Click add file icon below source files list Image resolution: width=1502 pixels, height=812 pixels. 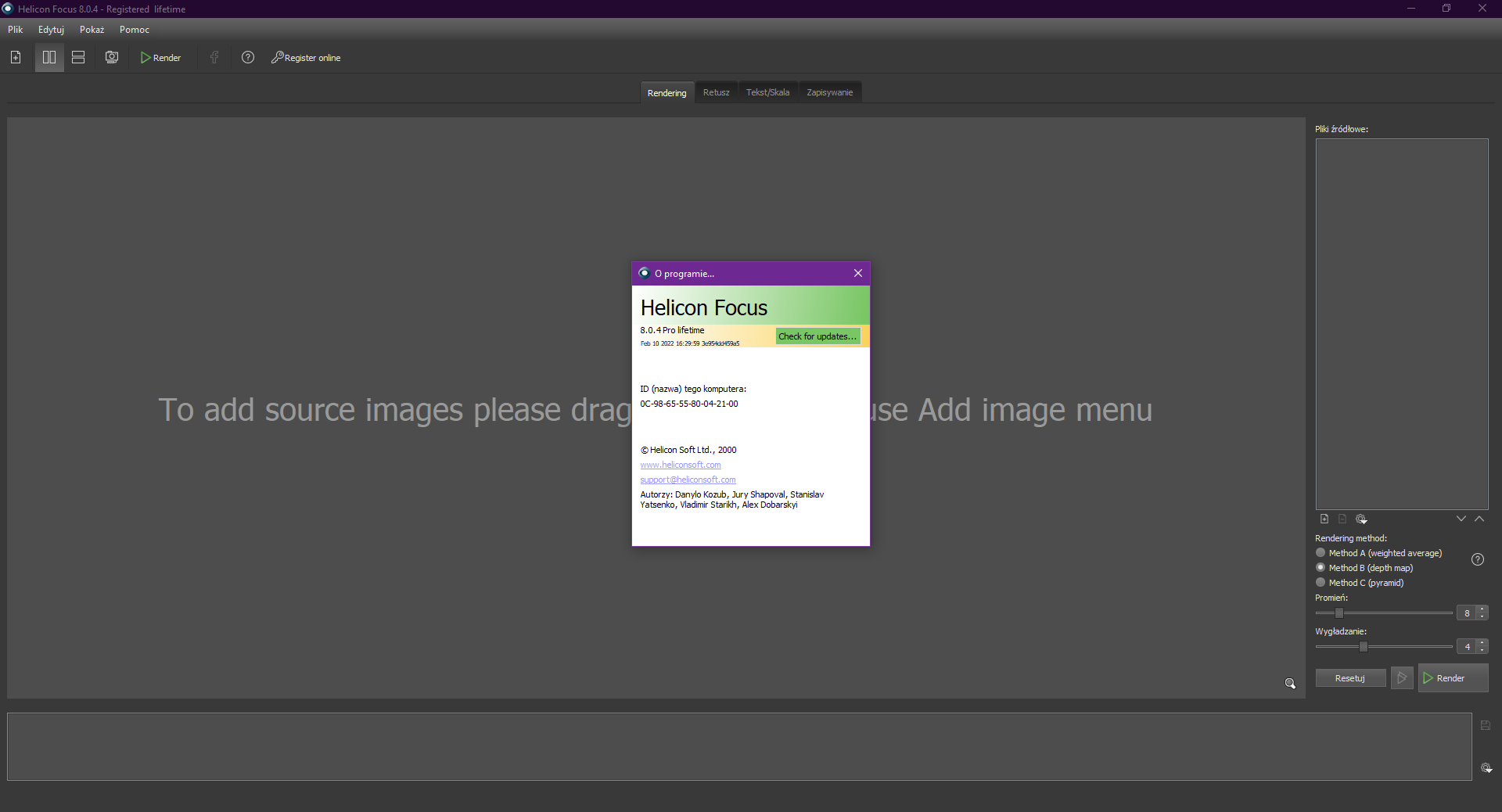1324,519
